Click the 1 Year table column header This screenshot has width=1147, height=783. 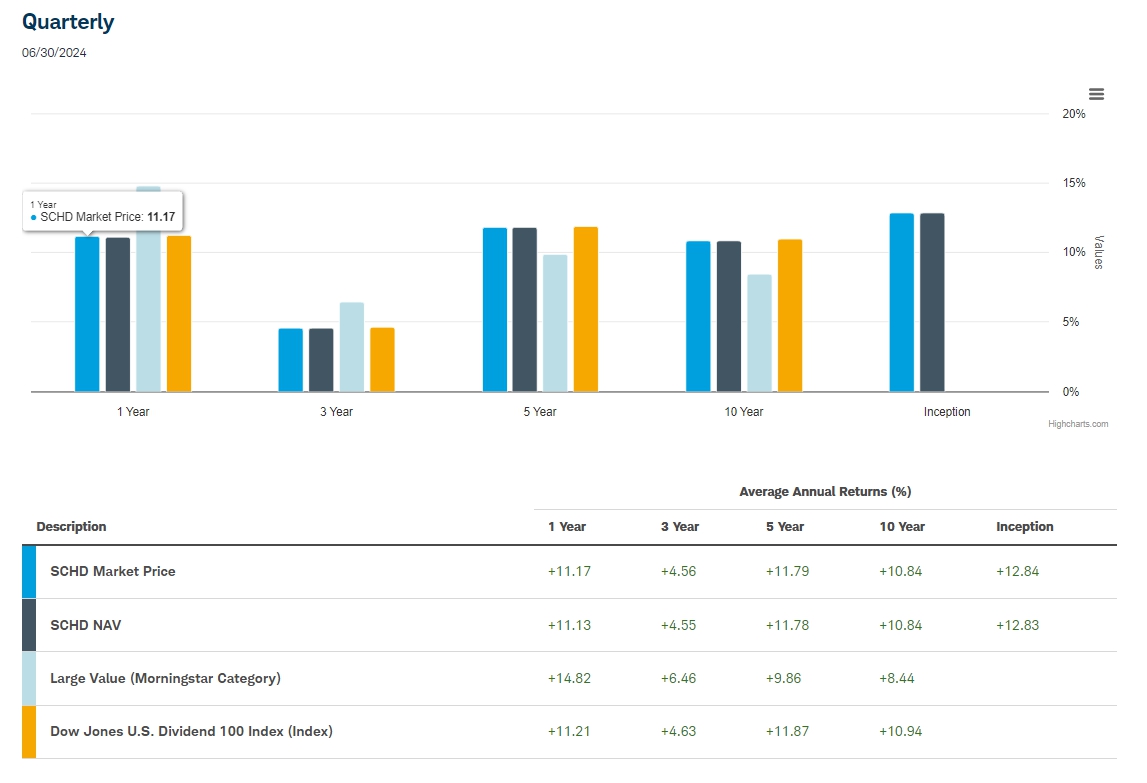click(567, 526)
